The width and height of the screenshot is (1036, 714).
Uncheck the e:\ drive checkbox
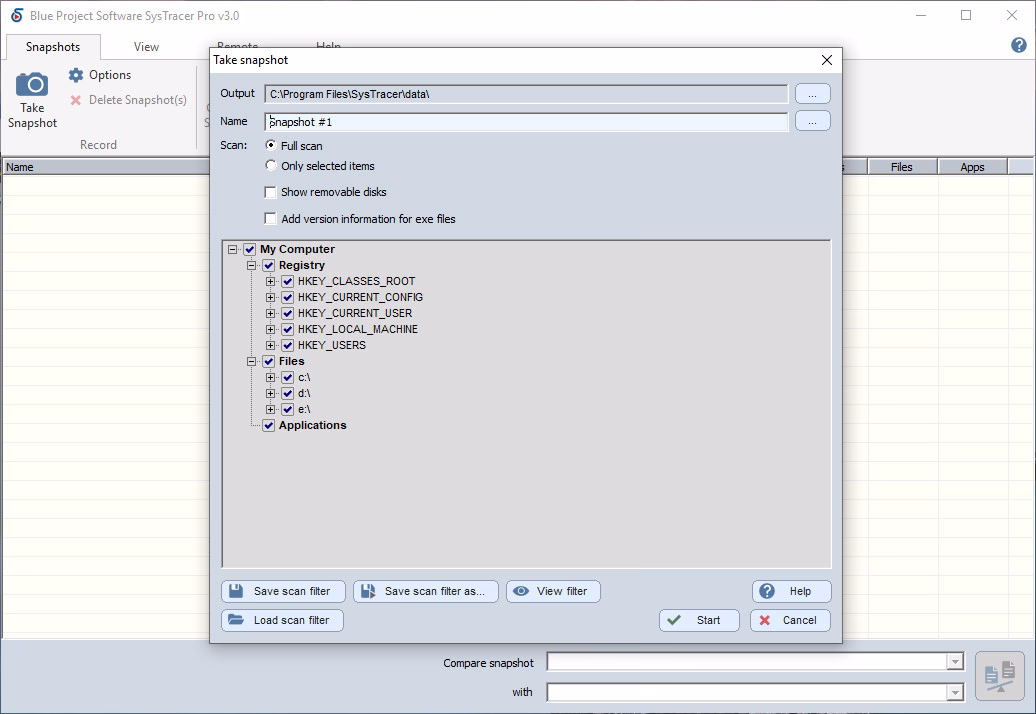tap(287, 410)
